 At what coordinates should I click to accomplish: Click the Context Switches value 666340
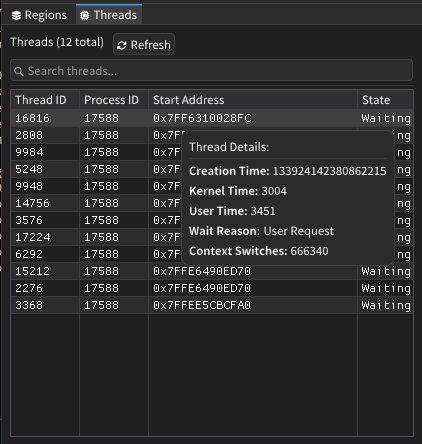[x=309, y=251]
